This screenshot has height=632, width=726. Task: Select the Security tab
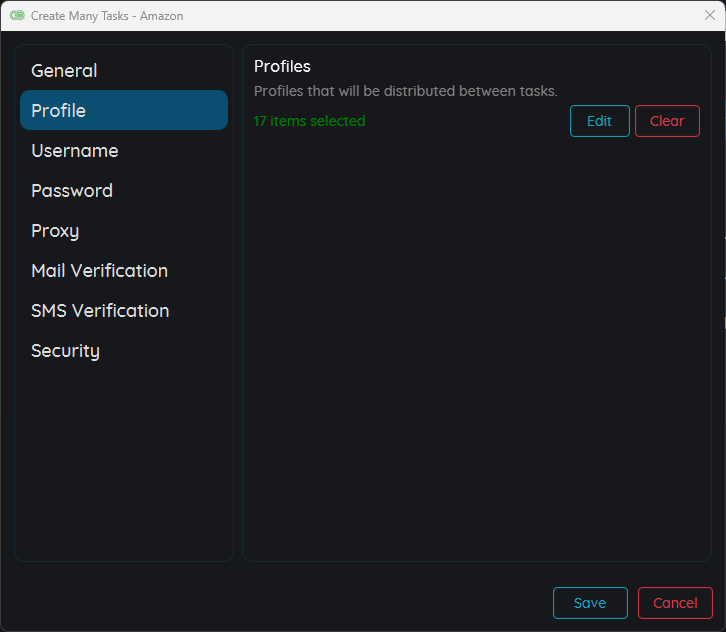[x=65, y=351]
